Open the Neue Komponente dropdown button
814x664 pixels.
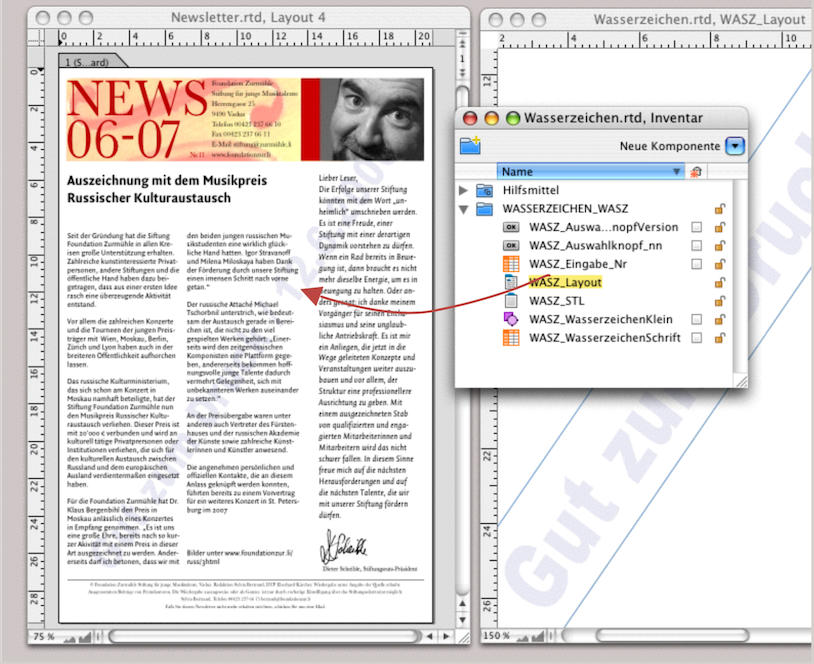735,146
